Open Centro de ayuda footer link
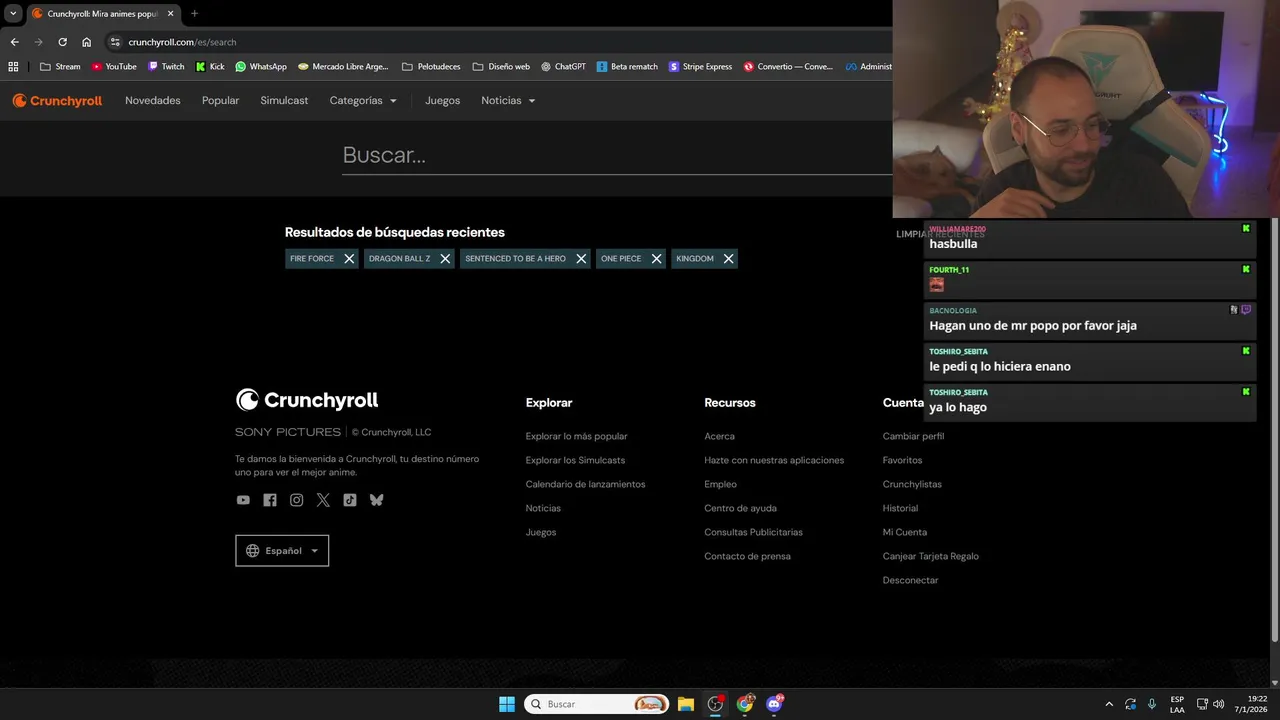This screenshot has height=720, width=1280. 740,508
